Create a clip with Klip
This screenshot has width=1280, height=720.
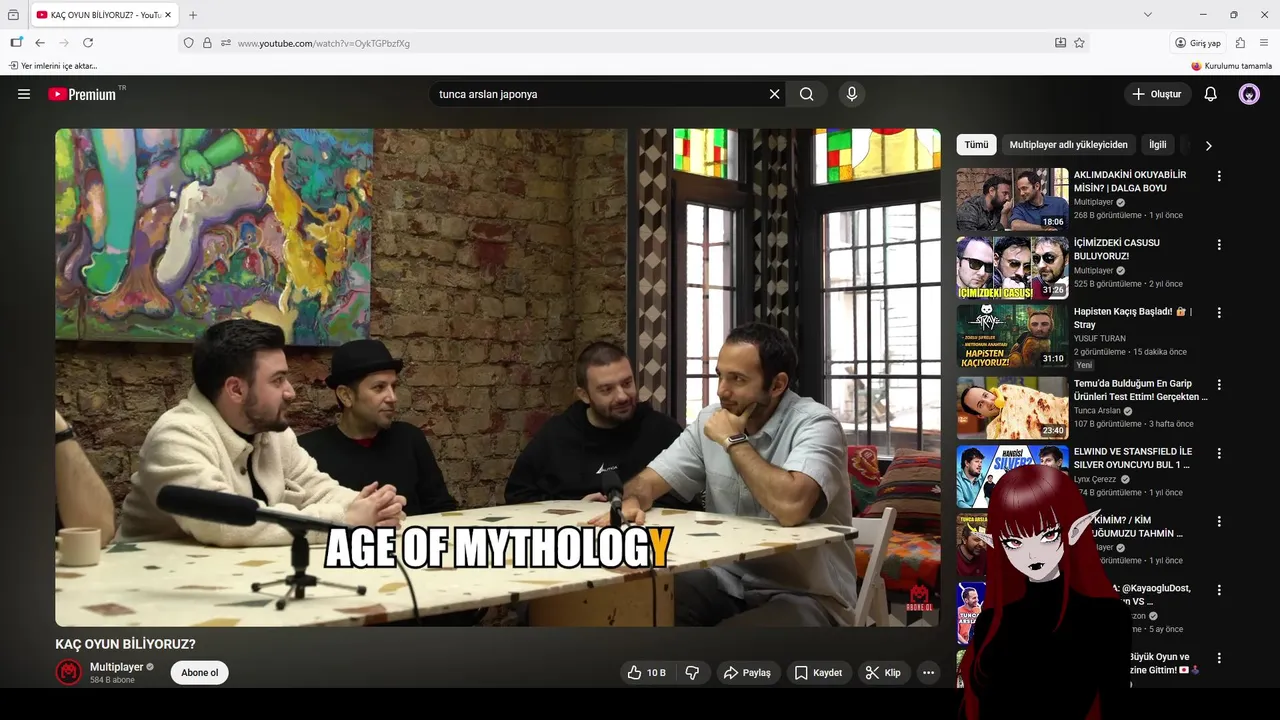pos(883,673)
